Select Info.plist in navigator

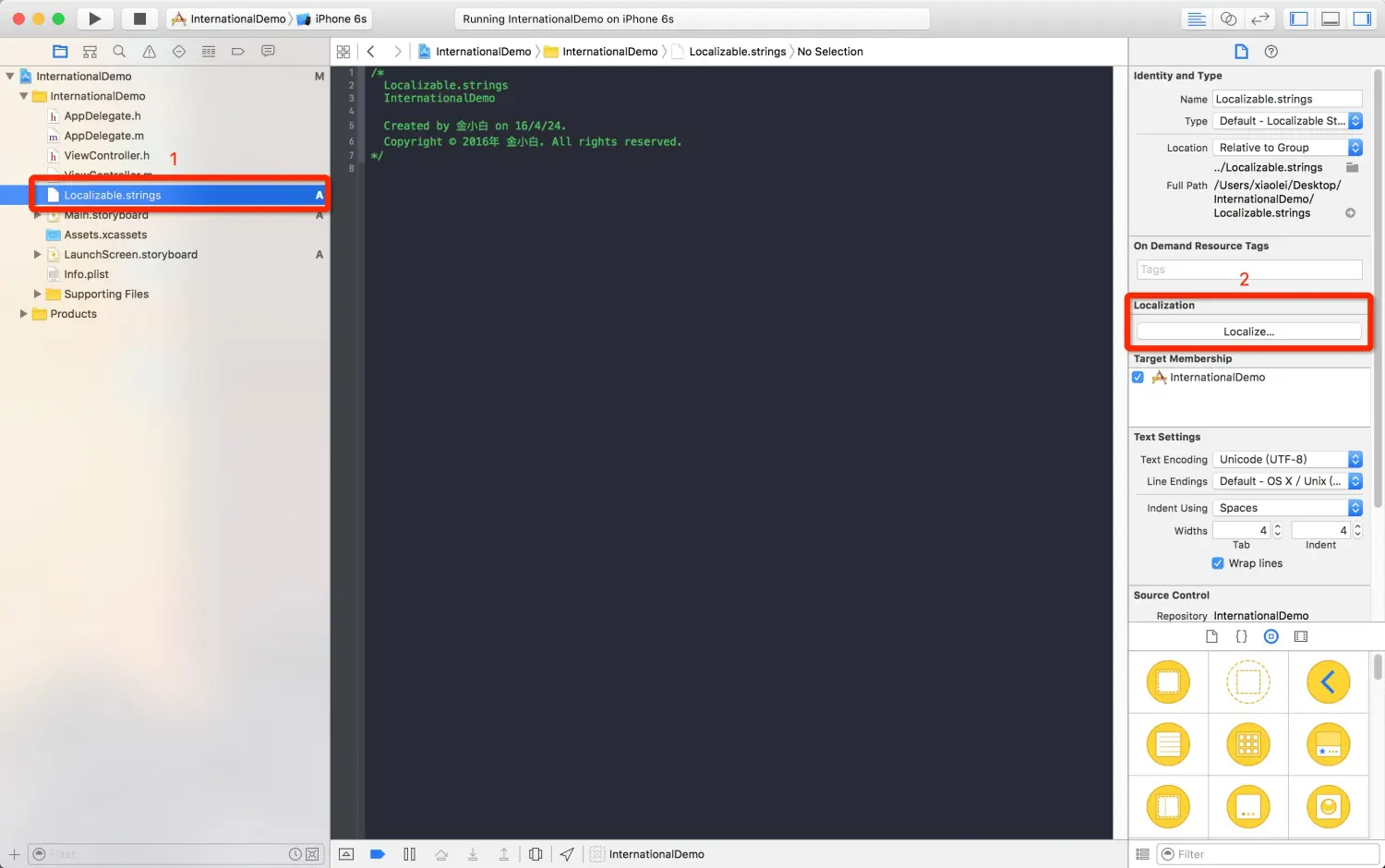click(x=86, y=274)
